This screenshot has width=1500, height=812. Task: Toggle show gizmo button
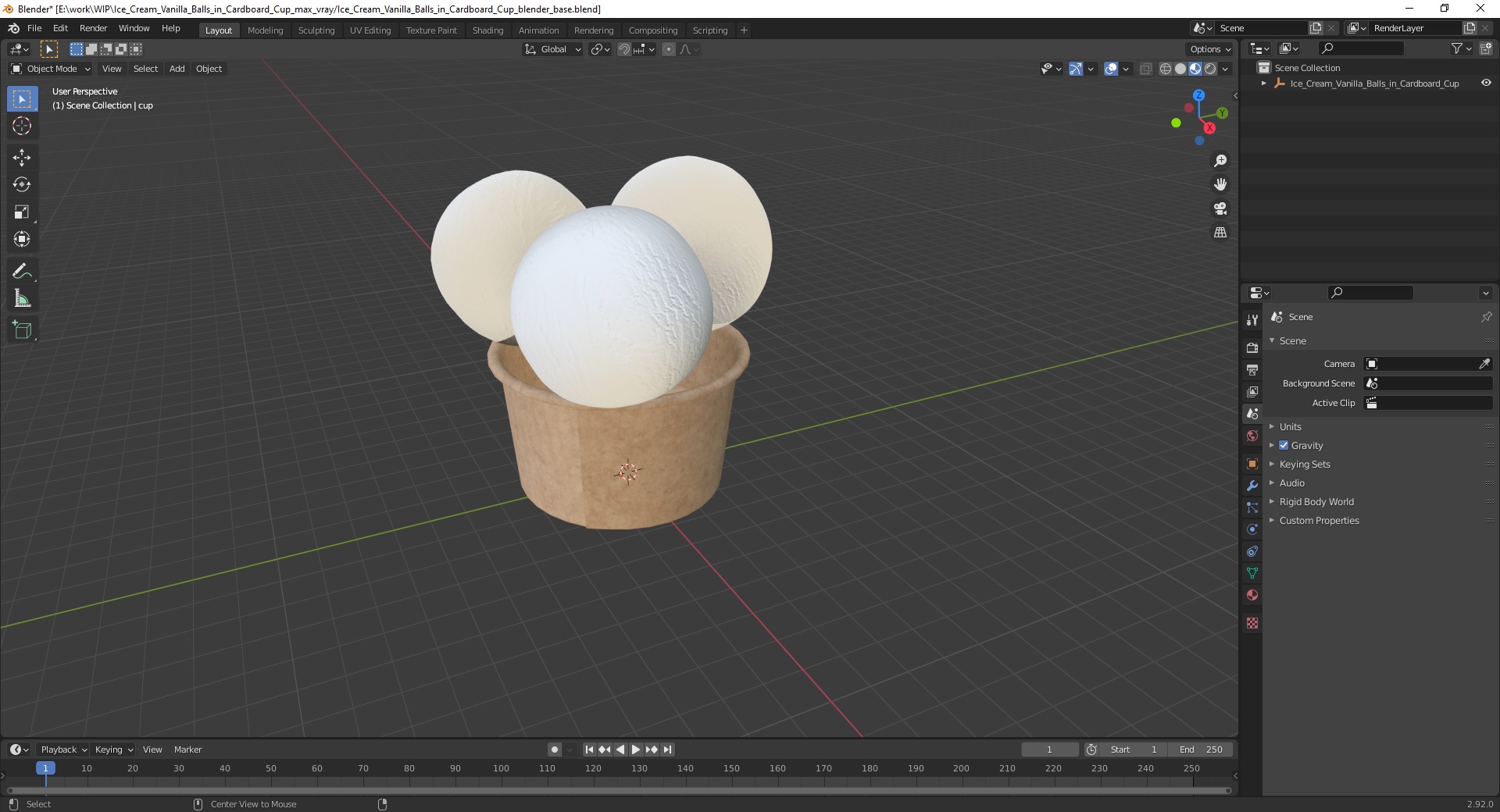[x=1076, y=69]
